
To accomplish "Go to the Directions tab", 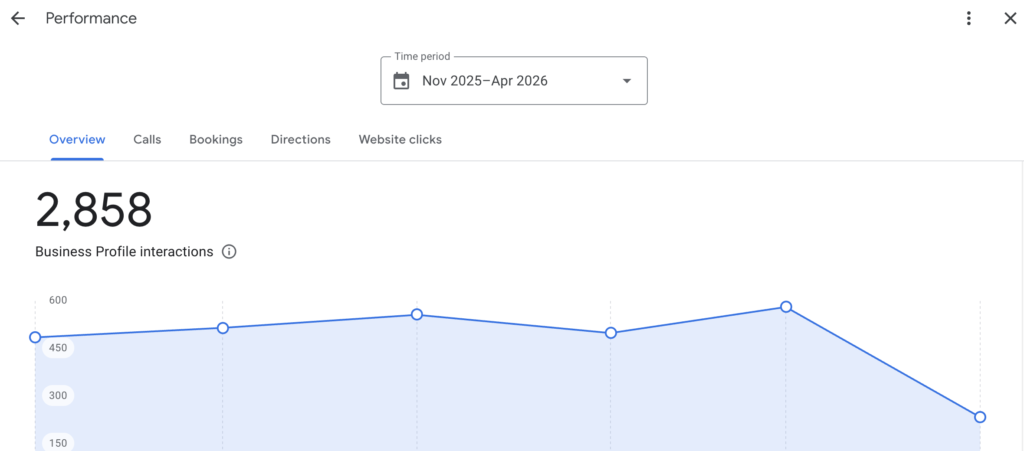I will tap(300, 140).
